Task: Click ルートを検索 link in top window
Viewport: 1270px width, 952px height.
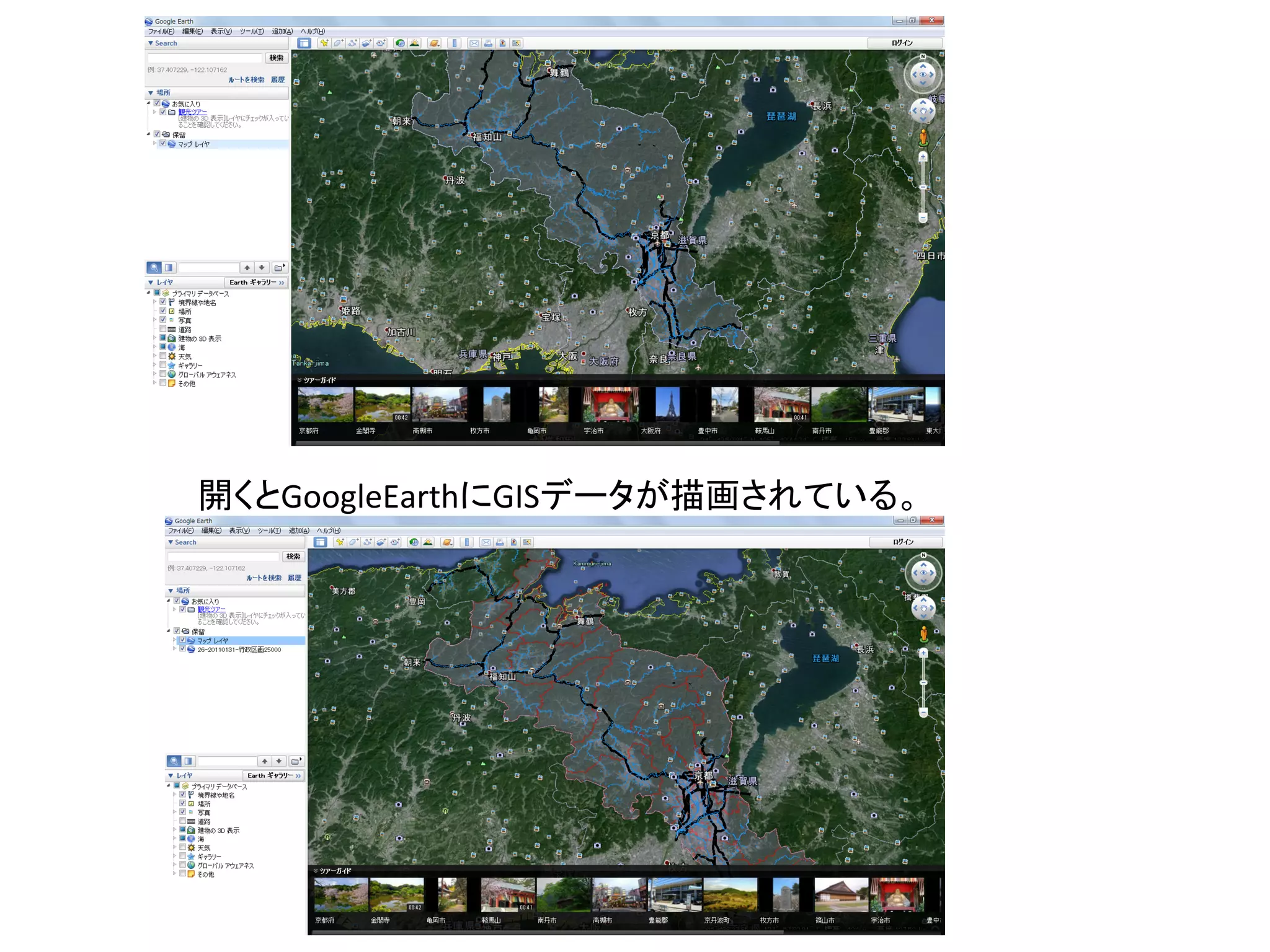Action: (x=246, y=80)
